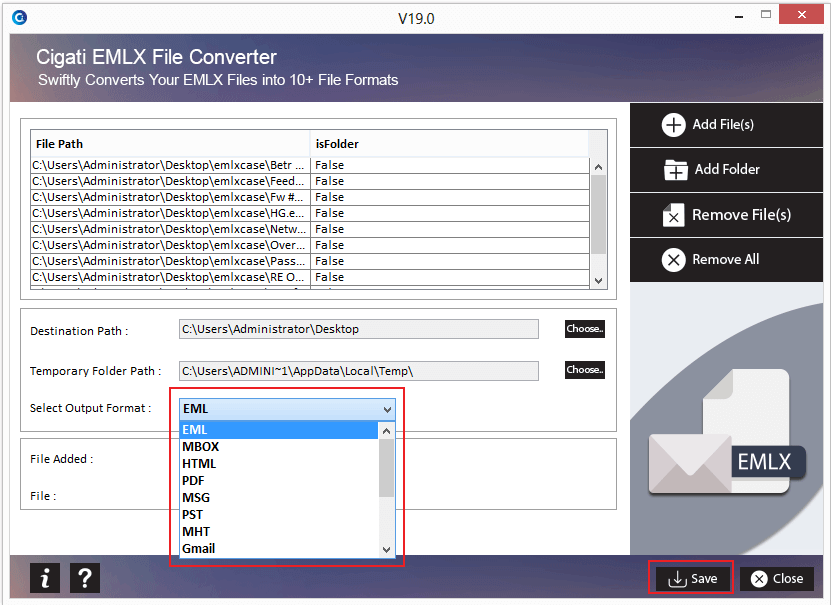Image resolution: width=831 pixels, height=605 pixels.
Task: Open the help question mark icon
Action: pyautogui.click(x=85, y=578)
